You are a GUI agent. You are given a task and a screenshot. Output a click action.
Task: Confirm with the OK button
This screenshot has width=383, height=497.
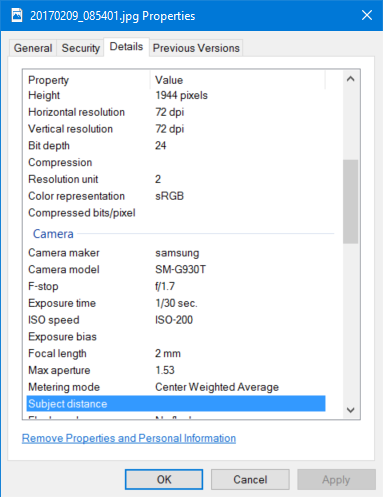tap(164, 479)
